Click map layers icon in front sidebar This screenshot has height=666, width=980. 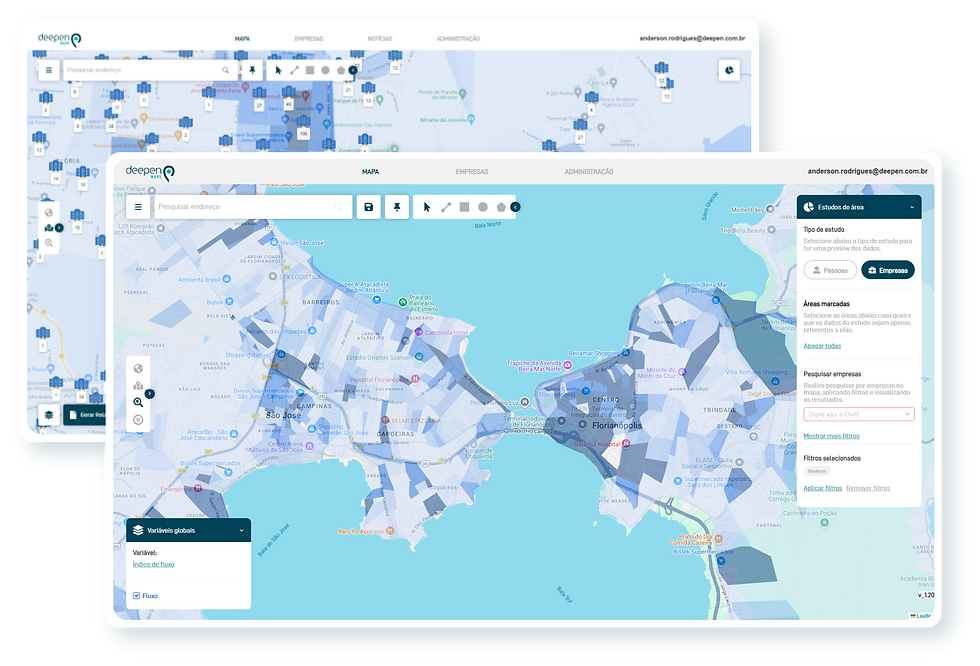click(138, 385)
